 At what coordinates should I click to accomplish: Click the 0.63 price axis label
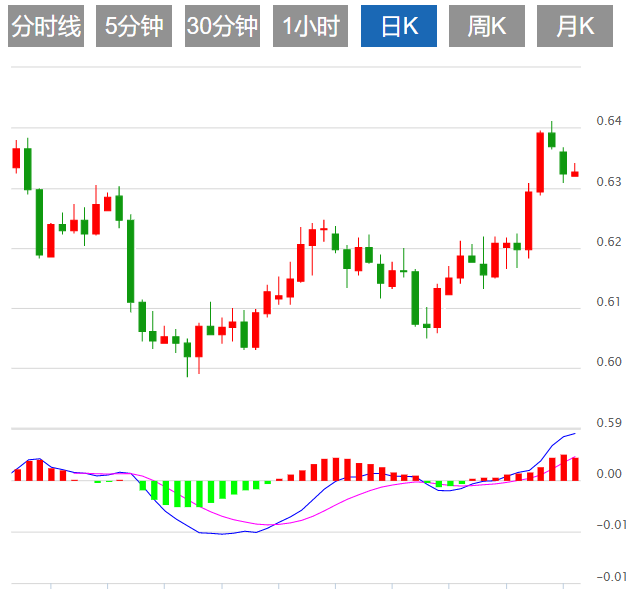pos(609,182)
